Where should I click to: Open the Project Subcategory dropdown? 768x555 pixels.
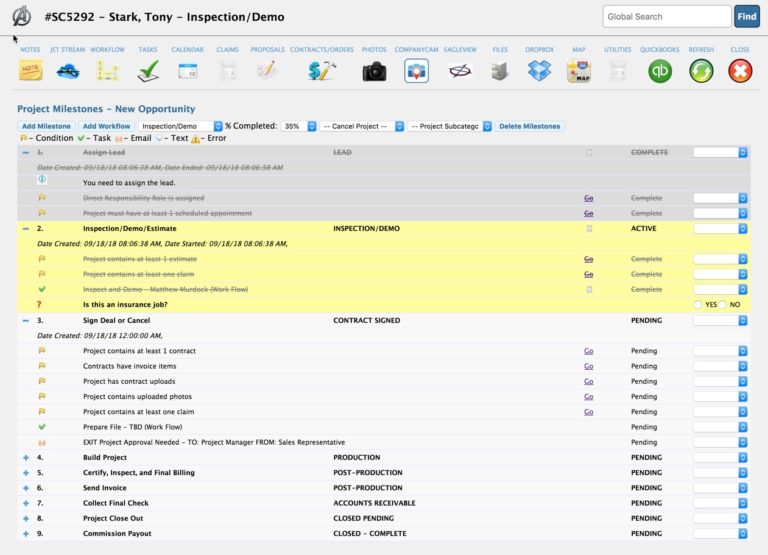click(x=450, y=126)
